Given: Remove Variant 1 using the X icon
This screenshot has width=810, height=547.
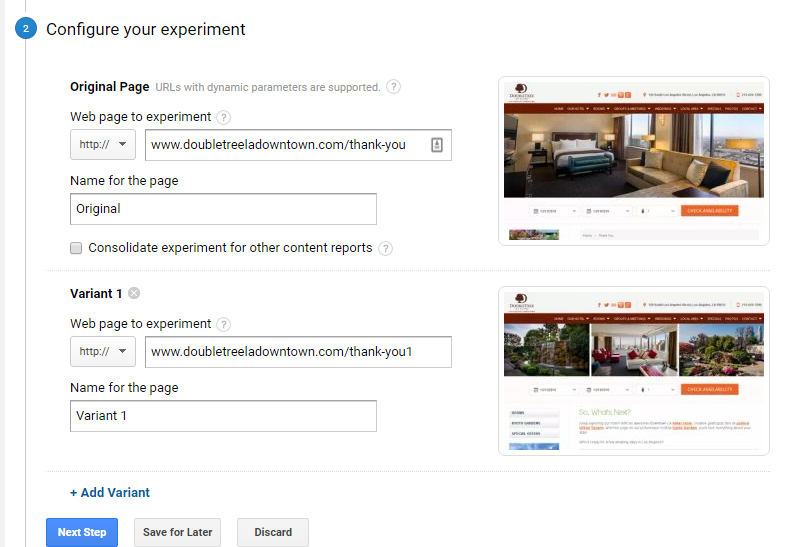Looking at the screenshot, I should pyautogui.click(x=134, y=293).
